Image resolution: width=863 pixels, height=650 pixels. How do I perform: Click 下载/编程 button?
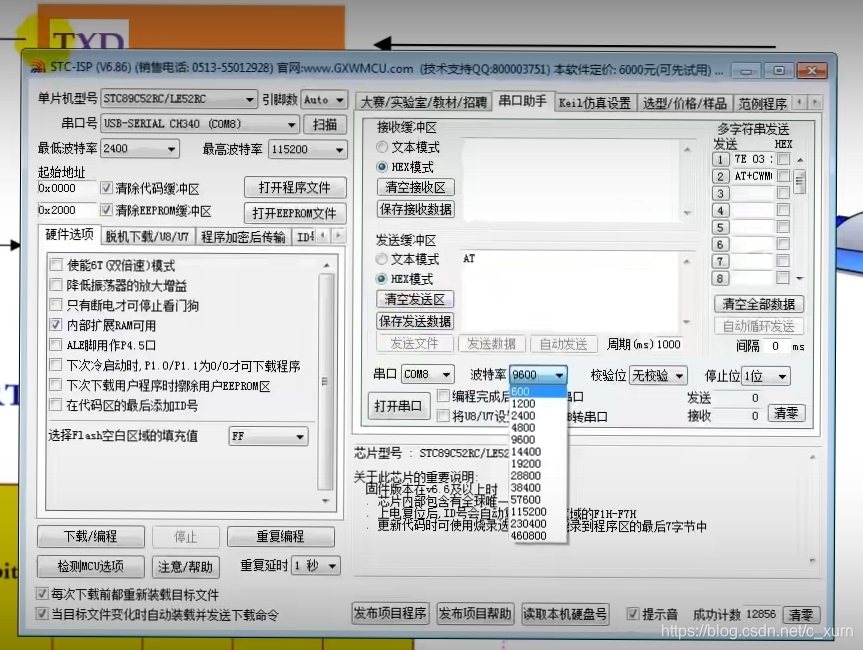click(x=91, y=537)
